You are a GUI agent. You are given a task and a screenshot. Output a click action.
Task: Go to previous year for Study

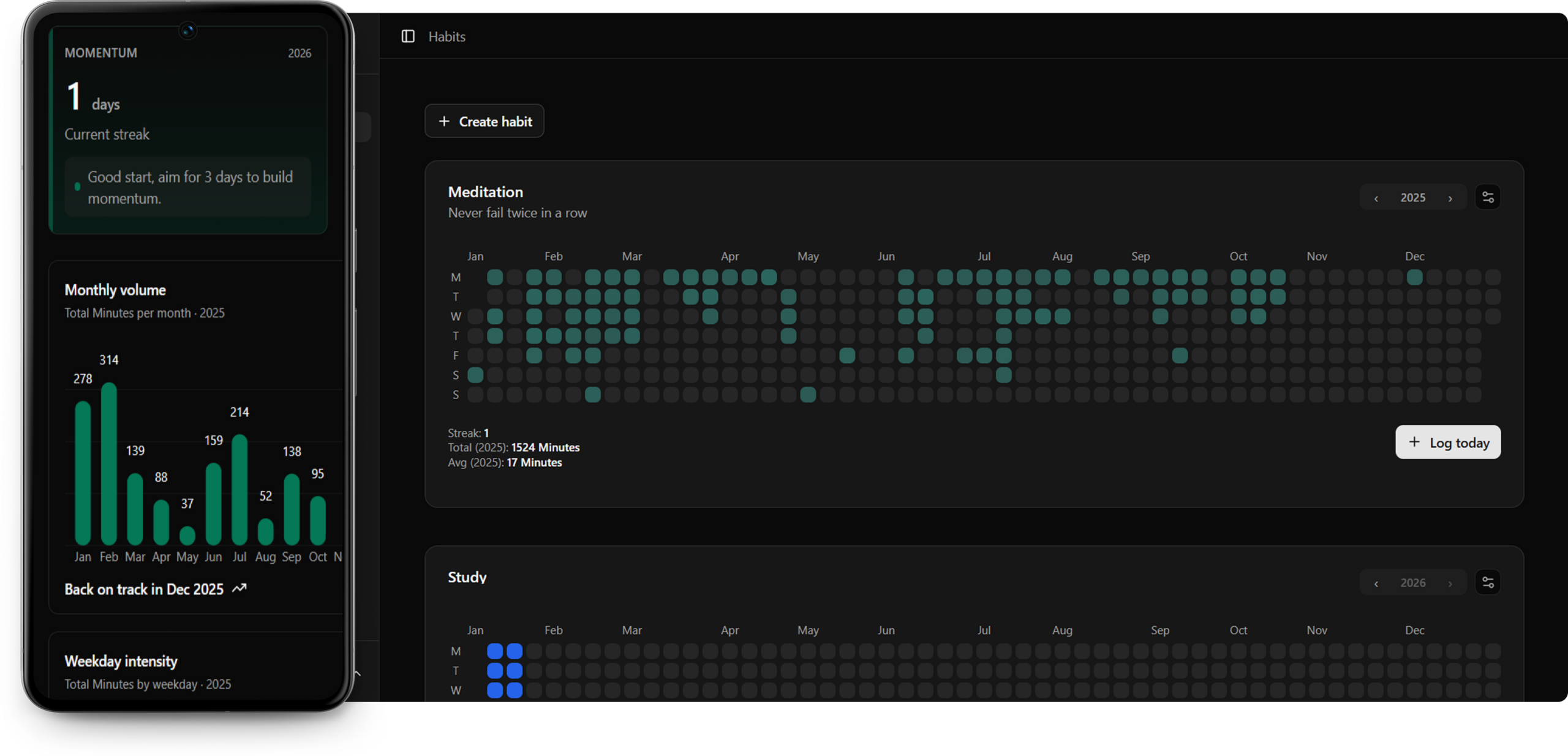tap(1376, 583)
